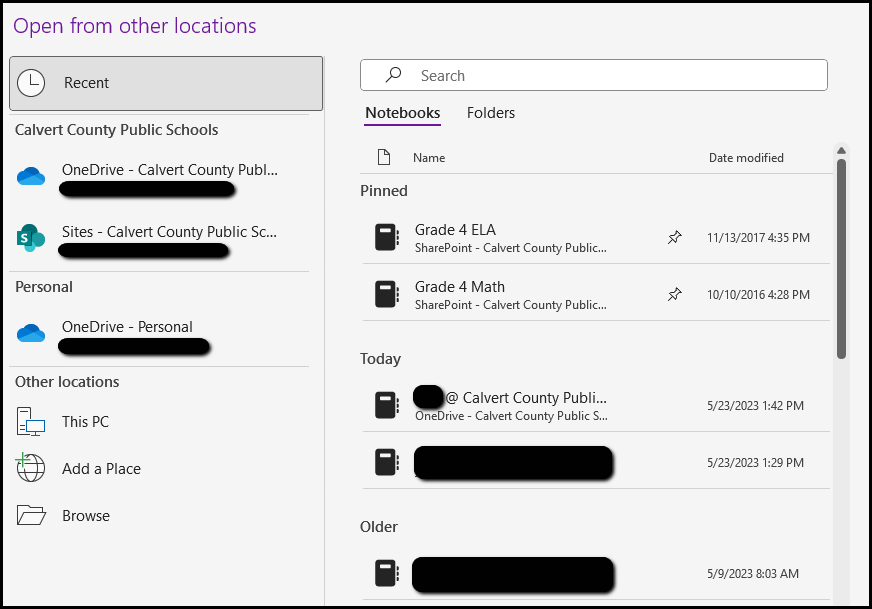
Task: Click the date 5/23/2023 1:42 PM
Action: tap(755, 406)
